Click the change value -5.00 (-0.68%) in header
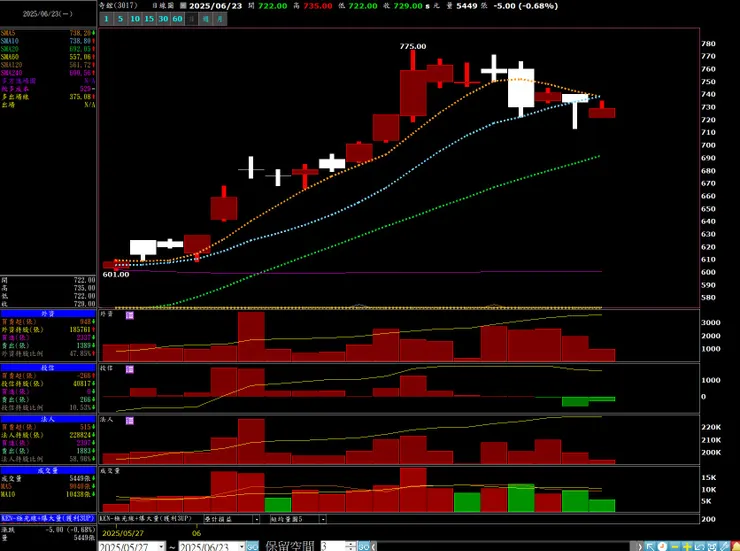Screen dimensions: 740x551 (525, 6)
